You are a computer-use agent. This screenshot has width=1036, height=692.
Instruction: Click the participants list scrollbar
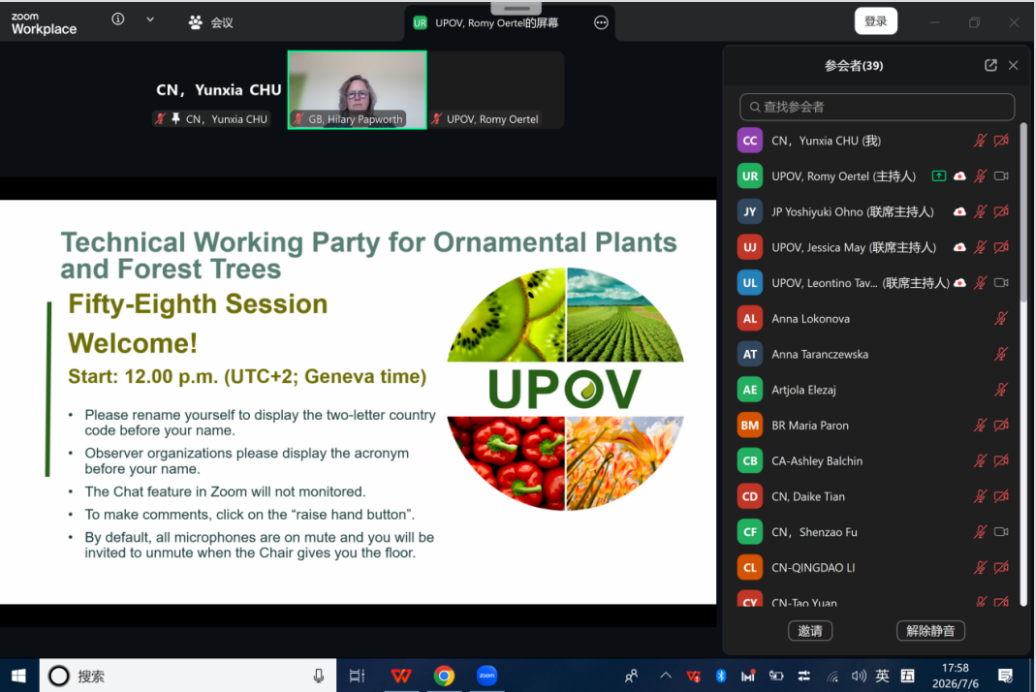(1023, 213)
